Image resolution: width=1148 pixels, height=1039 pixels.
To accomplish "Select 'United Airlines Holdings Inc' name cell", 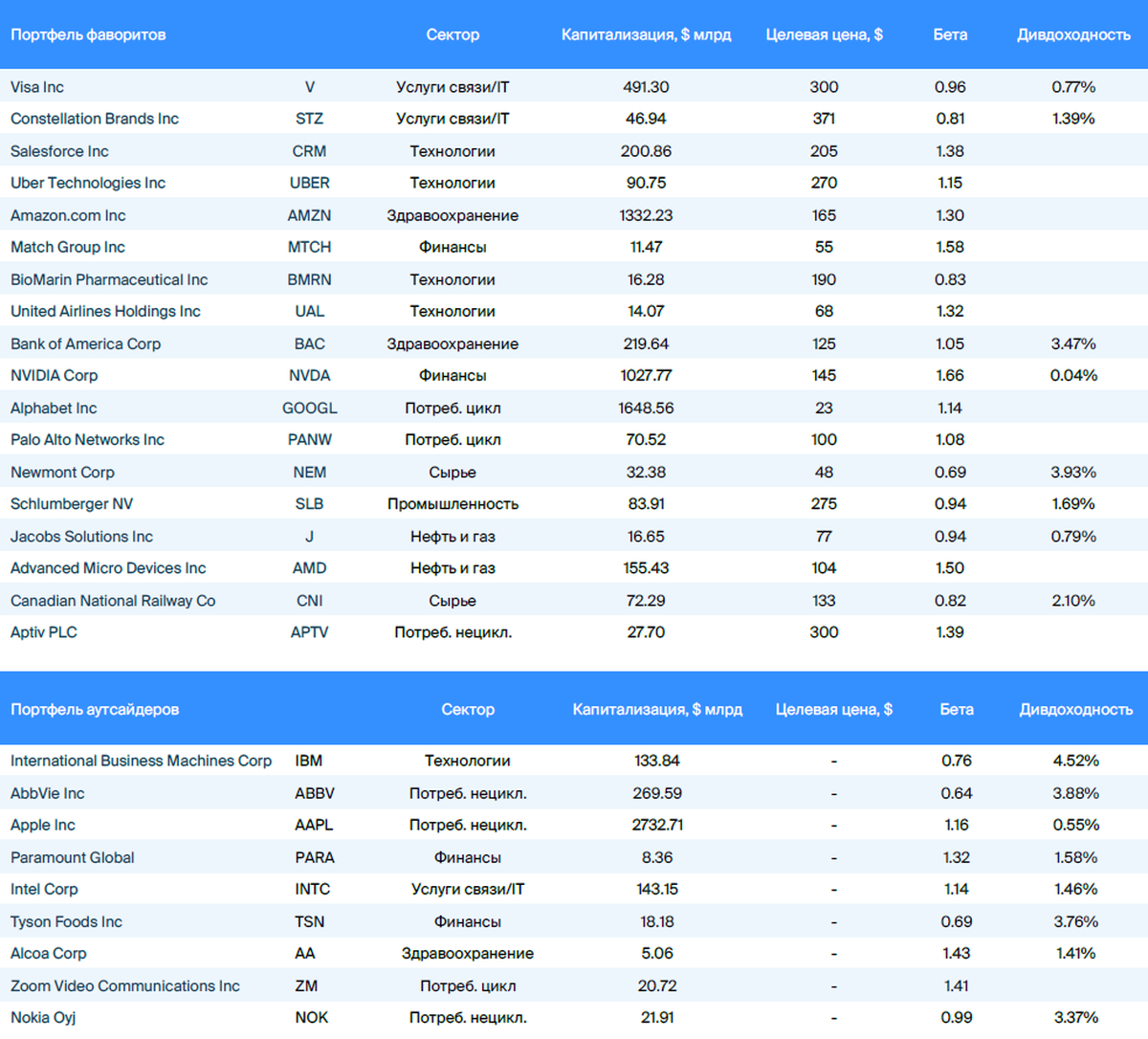I will click(x=105, y=311).
